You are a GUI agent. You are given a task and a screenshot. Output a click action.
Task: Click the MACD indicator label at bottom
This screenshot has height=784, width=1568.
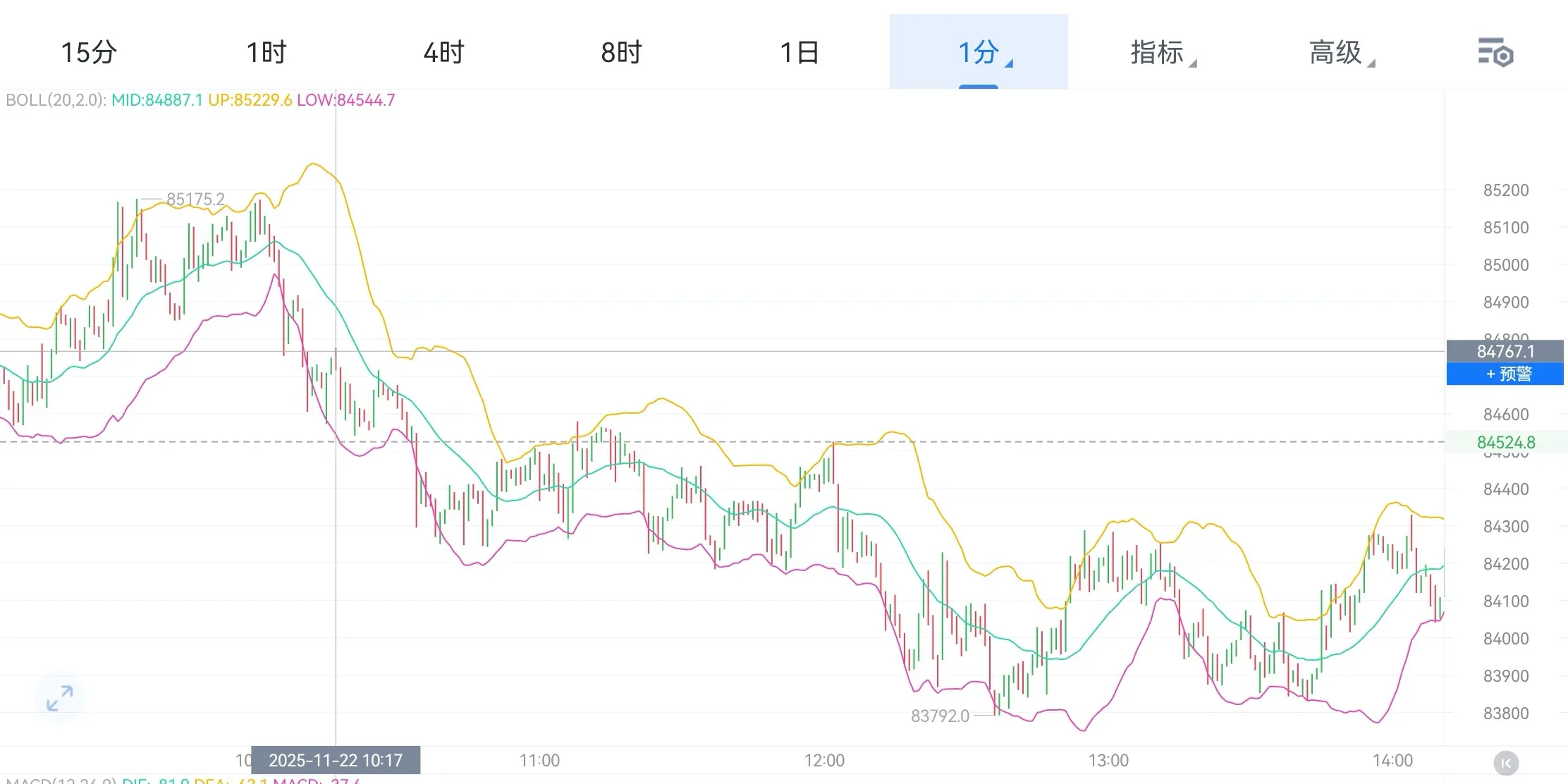point(60,780)
